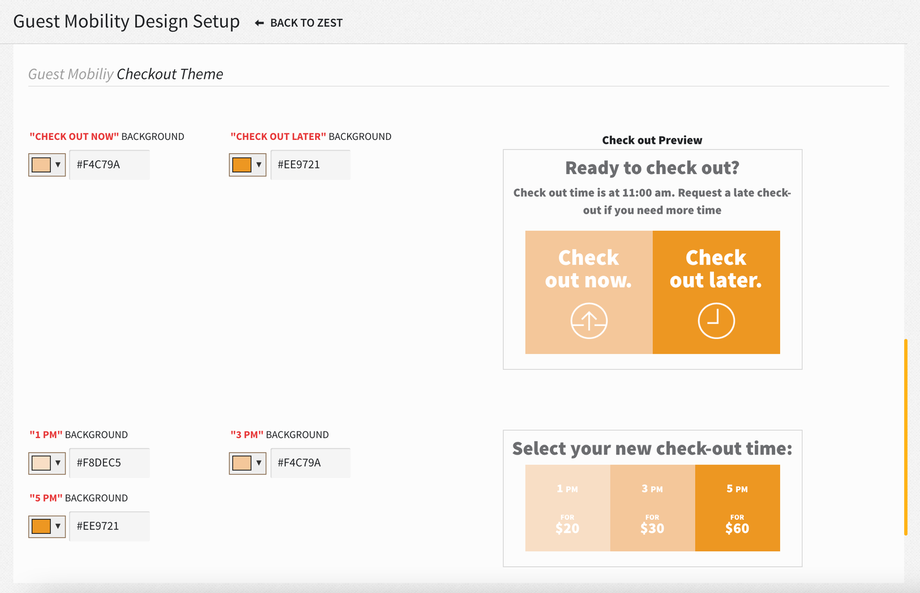920x593 pixels.
Task: Click the #F4C79A hex field for Check out now
Action: [x=109, y=165]
